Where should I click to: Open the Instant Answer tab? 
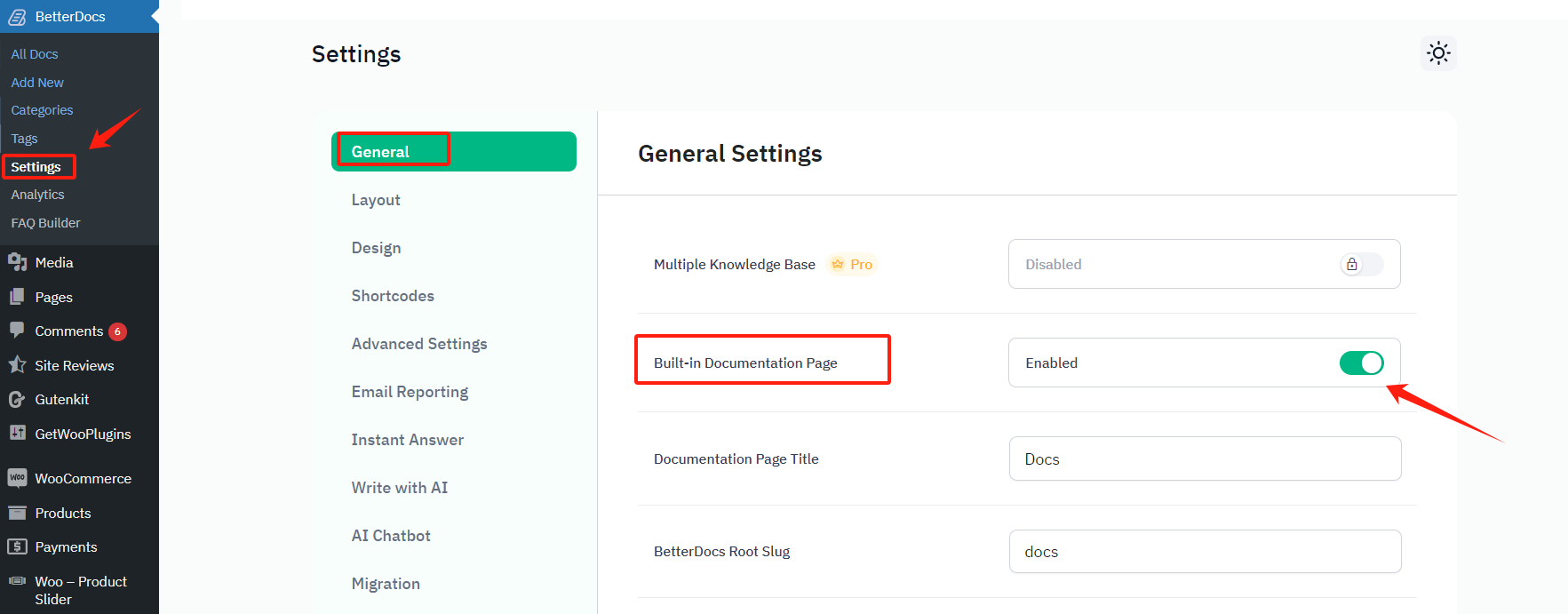[x=408, y=440]
